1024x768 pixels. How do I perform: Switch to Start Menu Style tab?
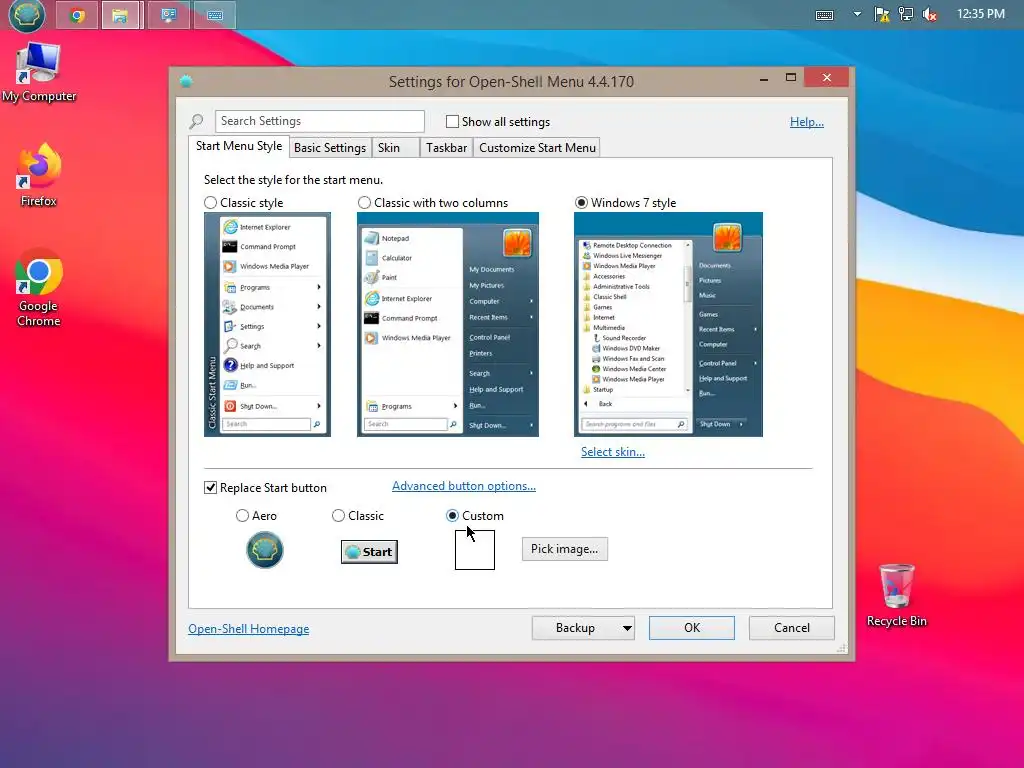point(239,146)
